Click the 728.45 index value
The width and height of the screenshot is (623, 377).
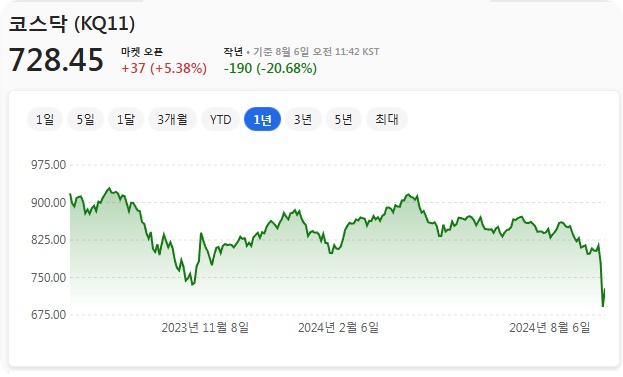click(56, 60)
